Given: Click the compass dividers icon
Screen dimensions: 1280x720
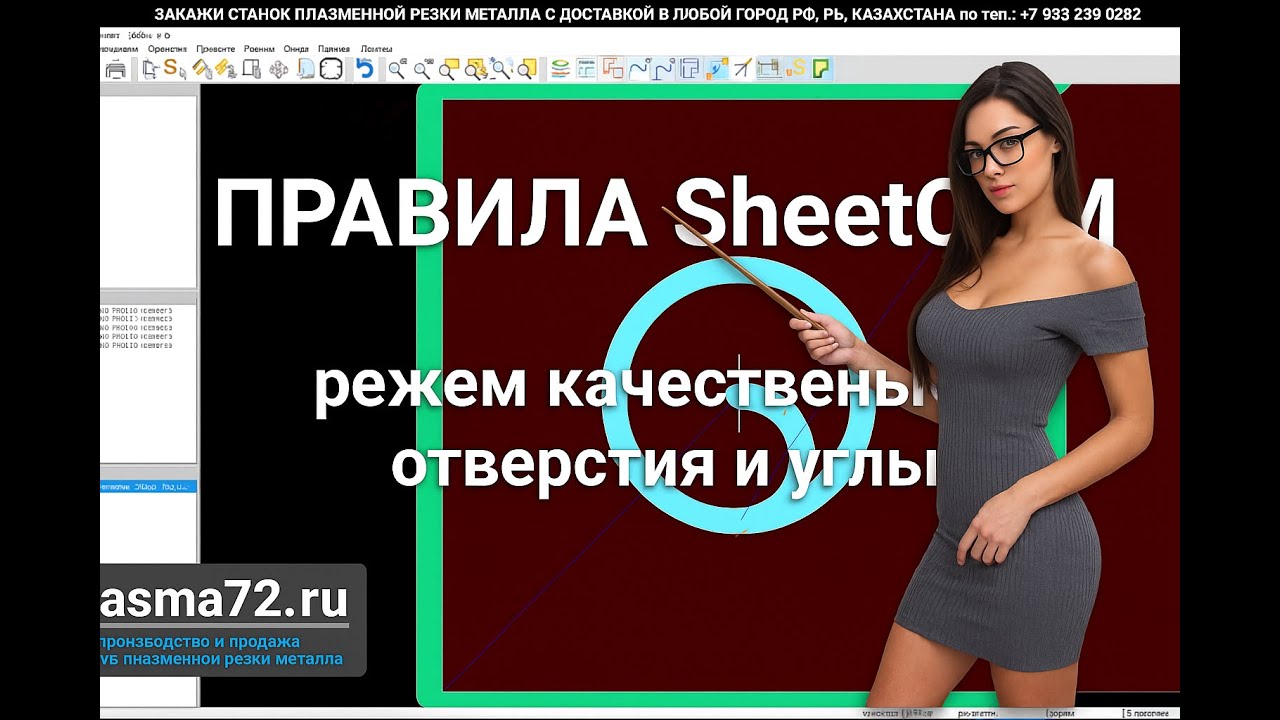Looking at the screenshot, I should coord(743,69).
